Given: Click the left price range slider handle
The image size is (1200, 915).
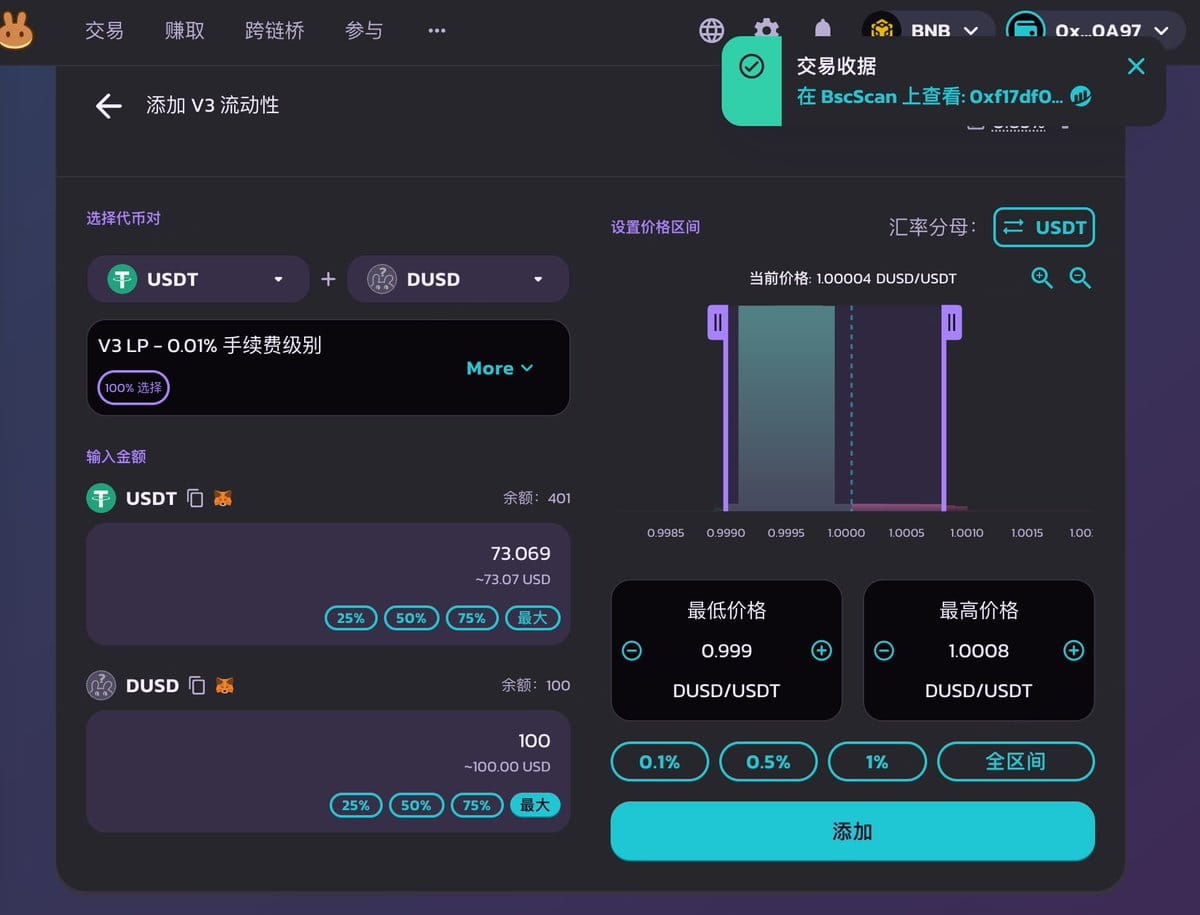Looking at the screenshot, I should pyautogui.click(x=716, y=322).
